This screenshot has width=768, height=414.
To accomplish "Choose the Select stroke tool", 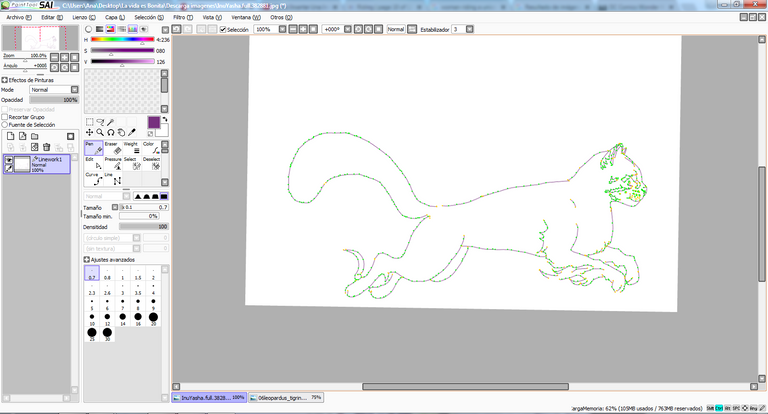I will pos(132,163).
